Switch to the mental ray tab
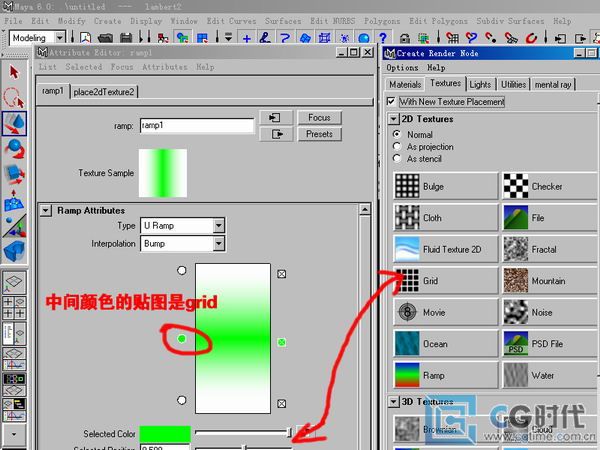600x450 pixels. [553, 84]
